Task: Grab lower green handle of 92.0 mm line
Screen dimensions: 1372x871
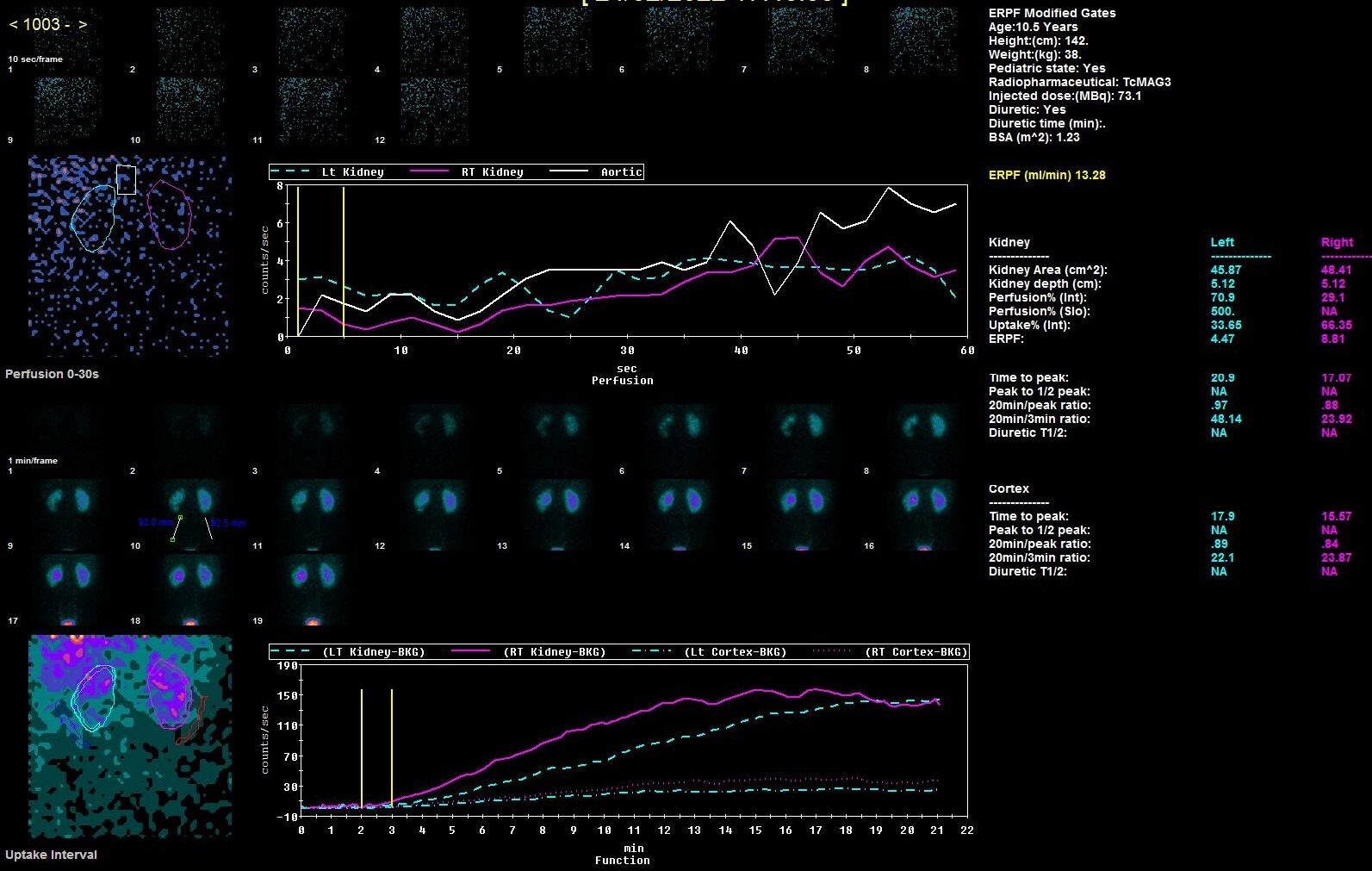Action: coord(173,539)
